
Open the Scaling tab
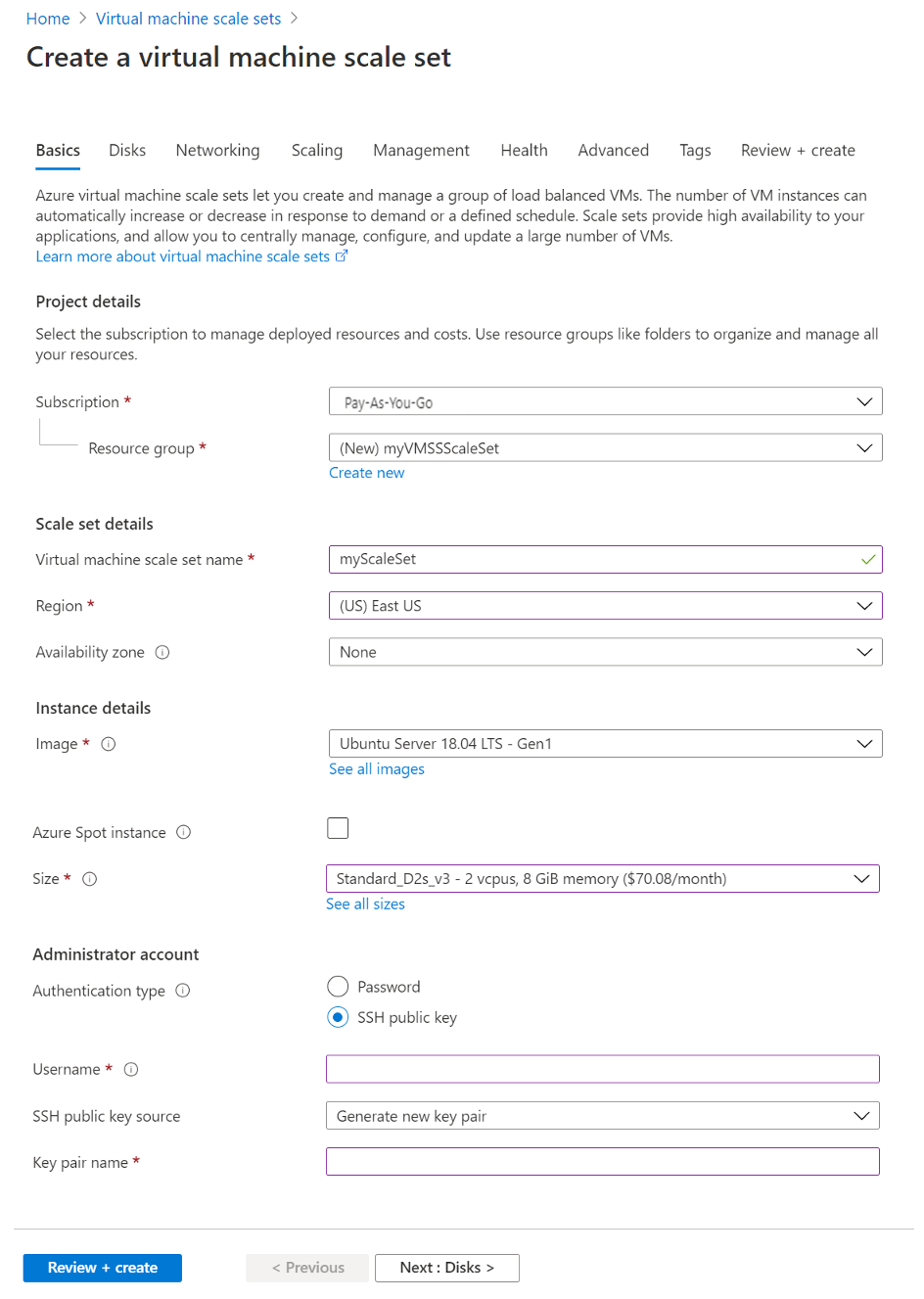coord(316,150)
